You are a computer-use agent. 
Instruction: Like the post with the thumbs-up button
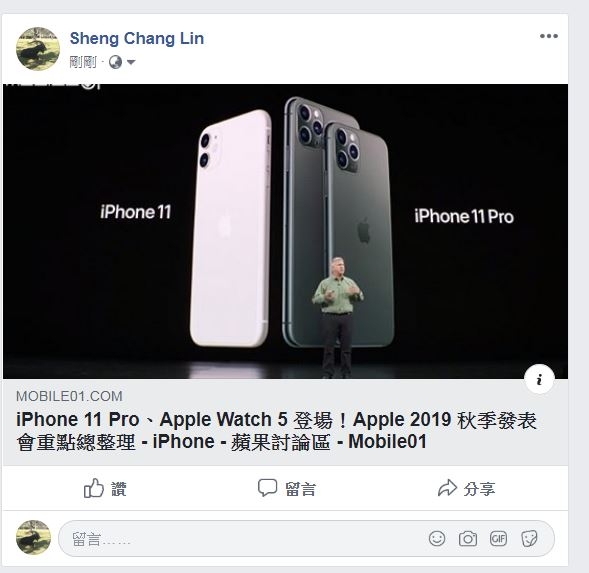[105, 488]
